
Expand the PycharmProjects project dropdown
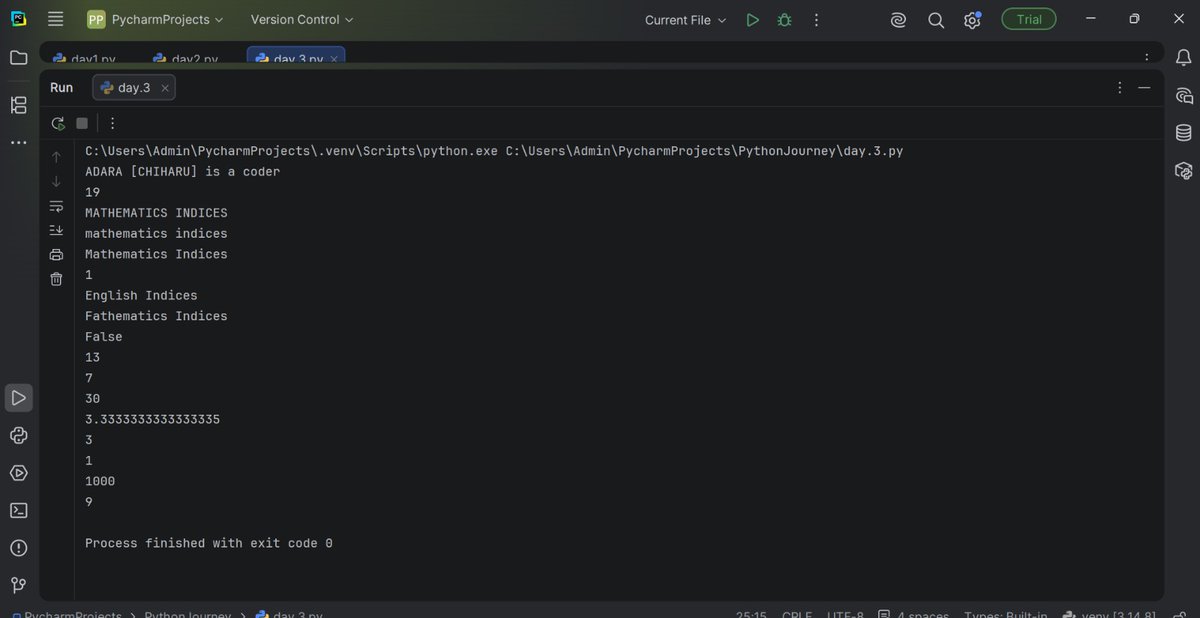pos(155,19)
